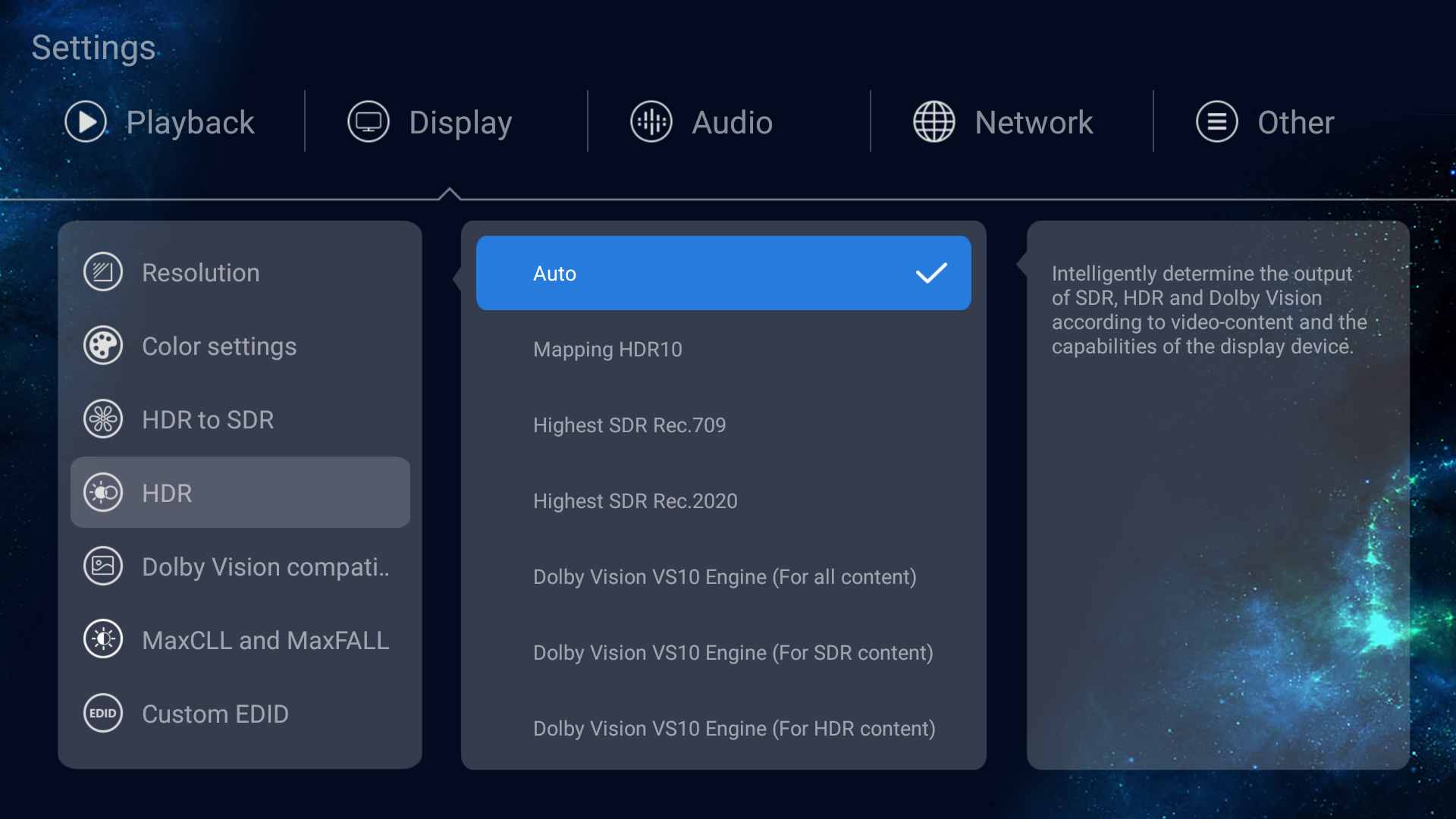Click the Color settings palette icon
The width and height of the screenshot is (1456, 819).
tap(103, 346)
